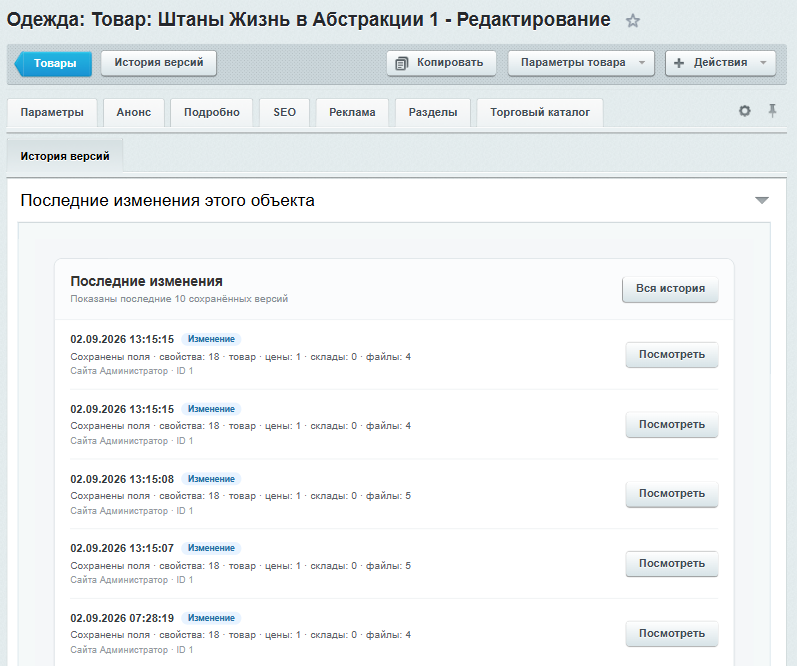View first 13:15:15 version with Посмотреть
Screen dimensions: 797x666
point(671,354)
